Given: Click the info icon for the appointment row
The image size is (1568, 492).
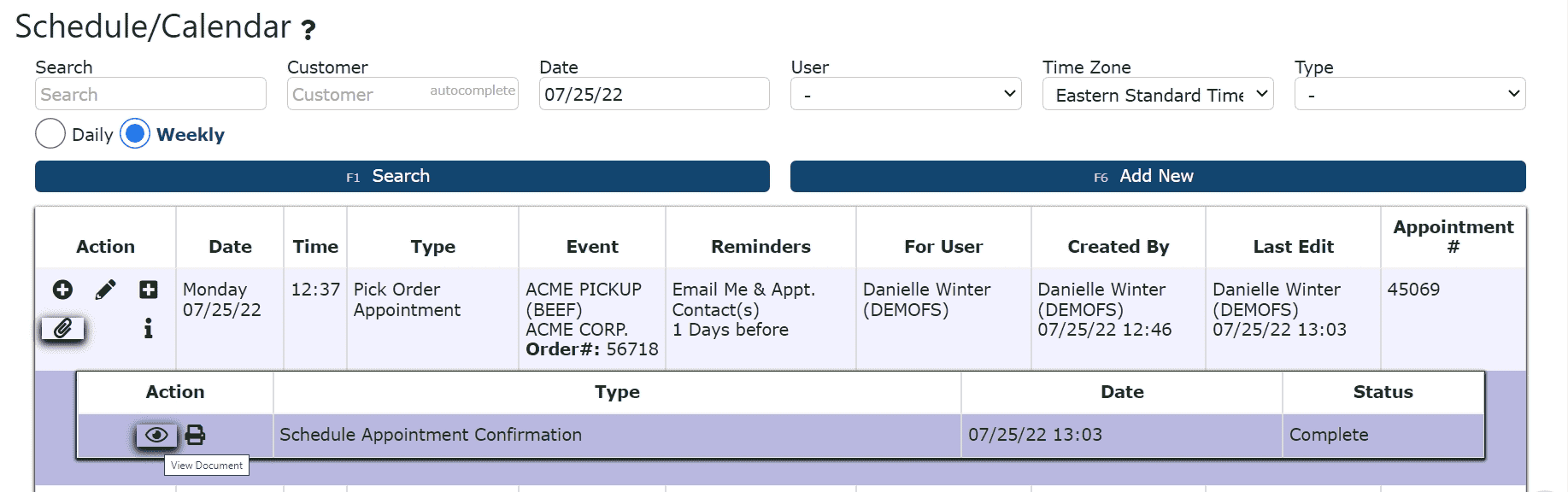Looking at the screenshot, I should tap(149, 328).
